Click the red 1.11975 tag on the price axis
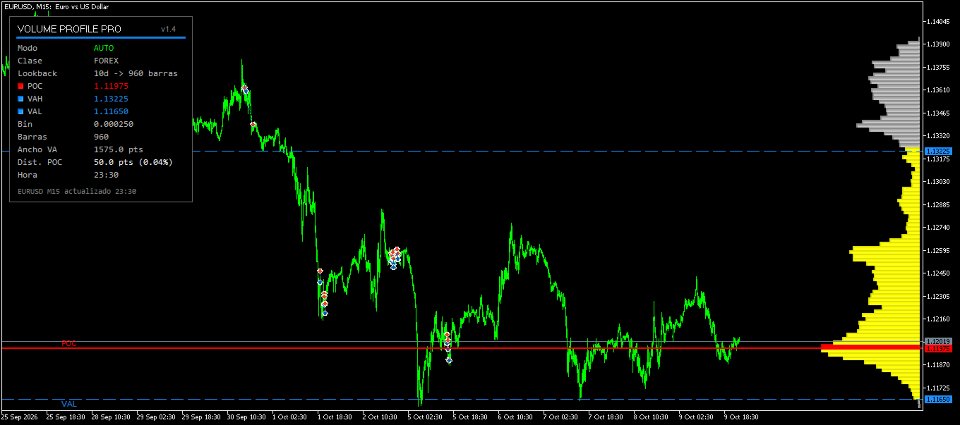 938,348
